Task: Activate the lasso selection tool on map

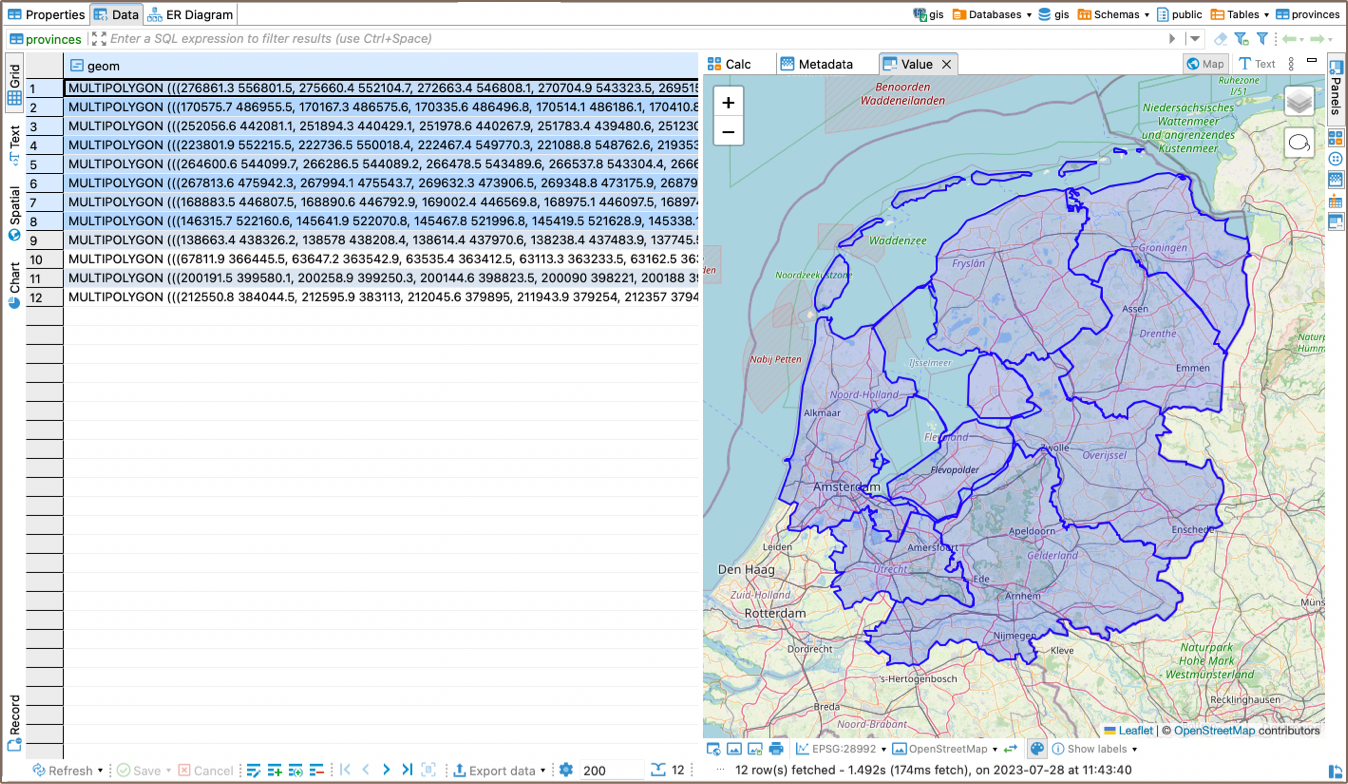Action: tap(1299, 143)
